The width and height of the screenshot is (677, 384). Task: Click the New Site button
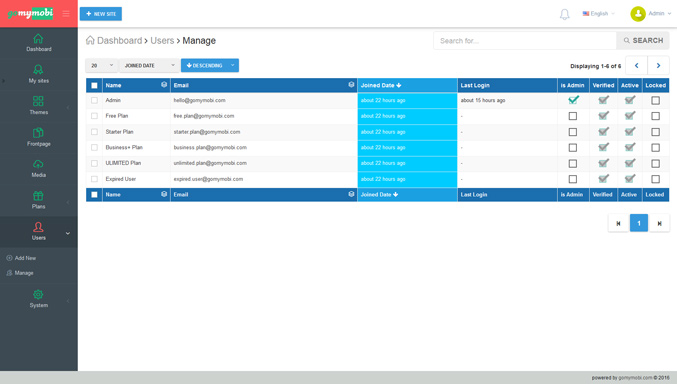[x=101, y=14]
